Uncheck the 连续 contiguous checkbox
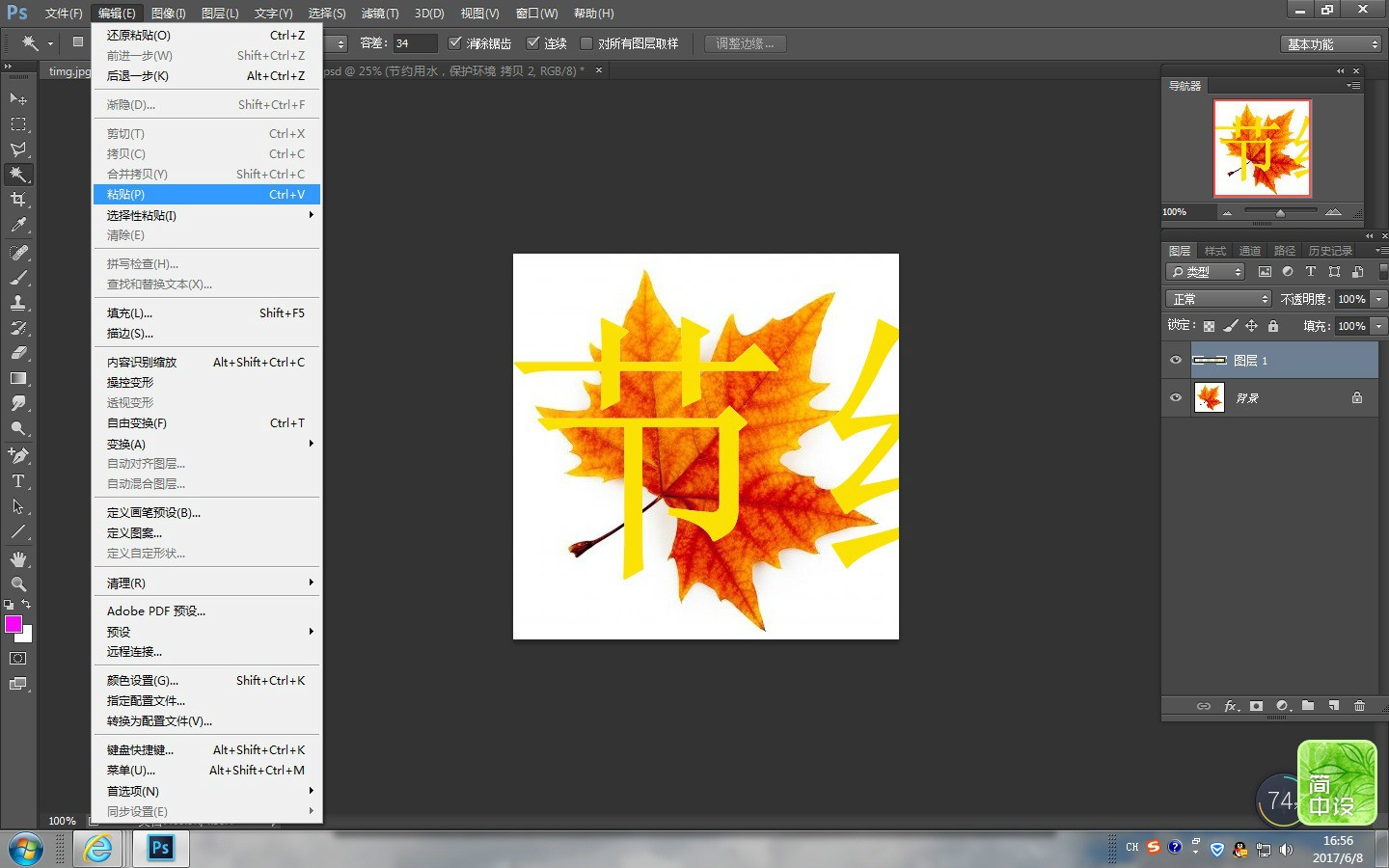The height and width of the screenshot is (868, 1389). 532,43
